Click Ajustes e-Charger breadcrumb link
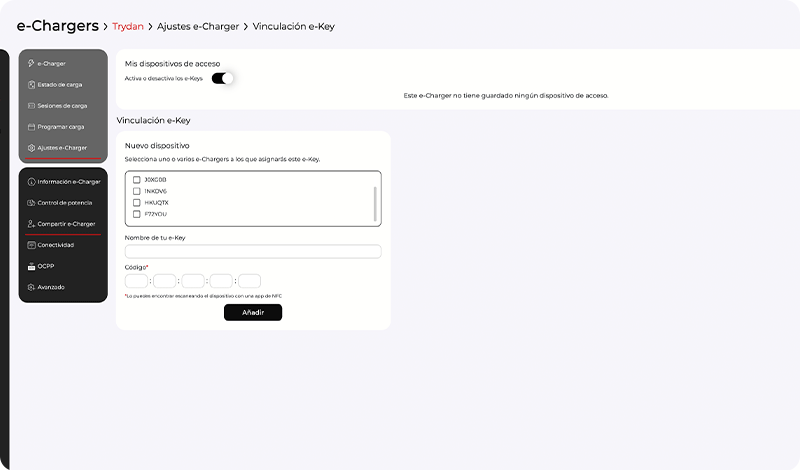 (x=196, y=26)
